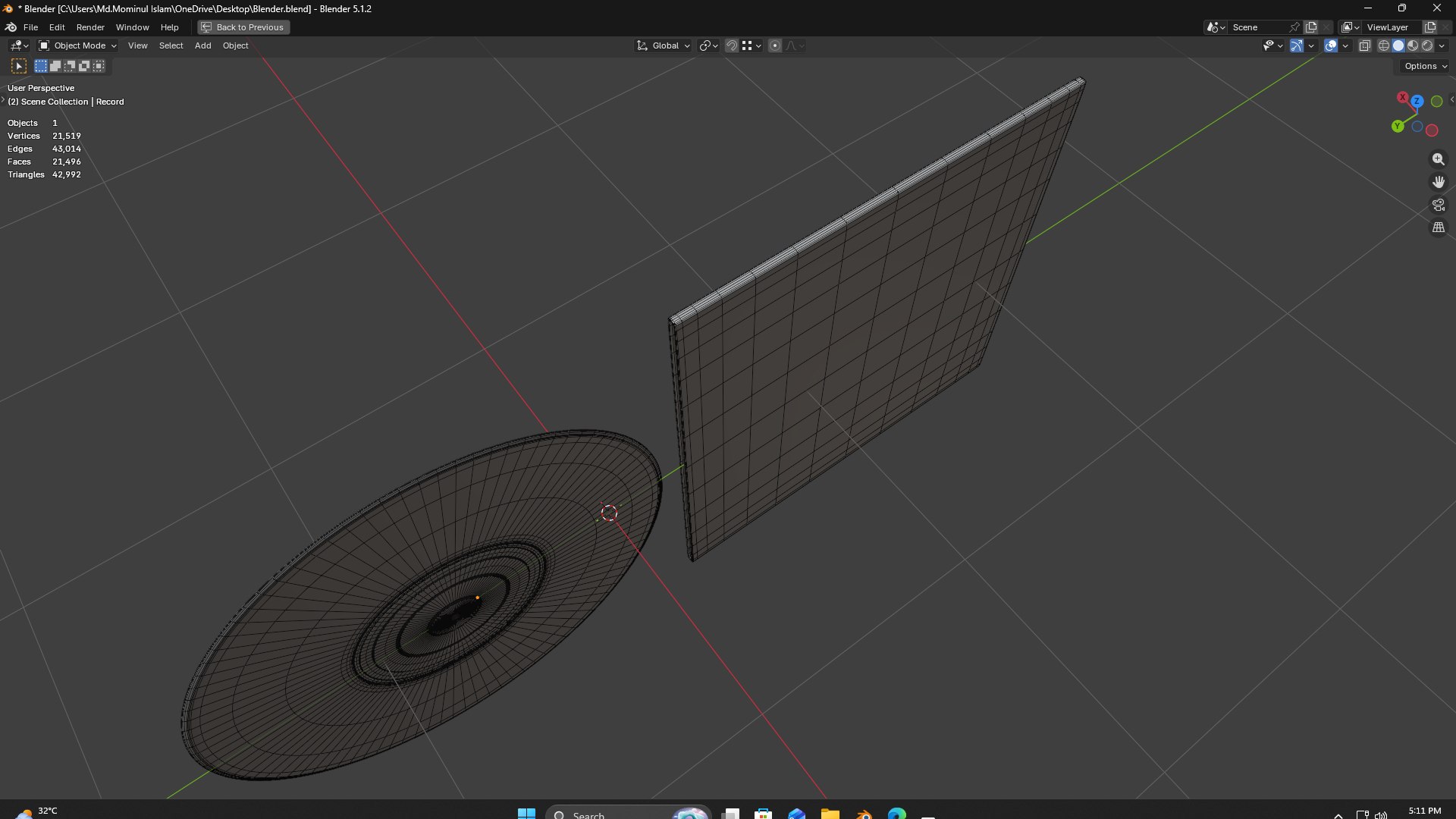Open selectability and visibility dropdown
1456x819 pixels.
point(1272,45)
